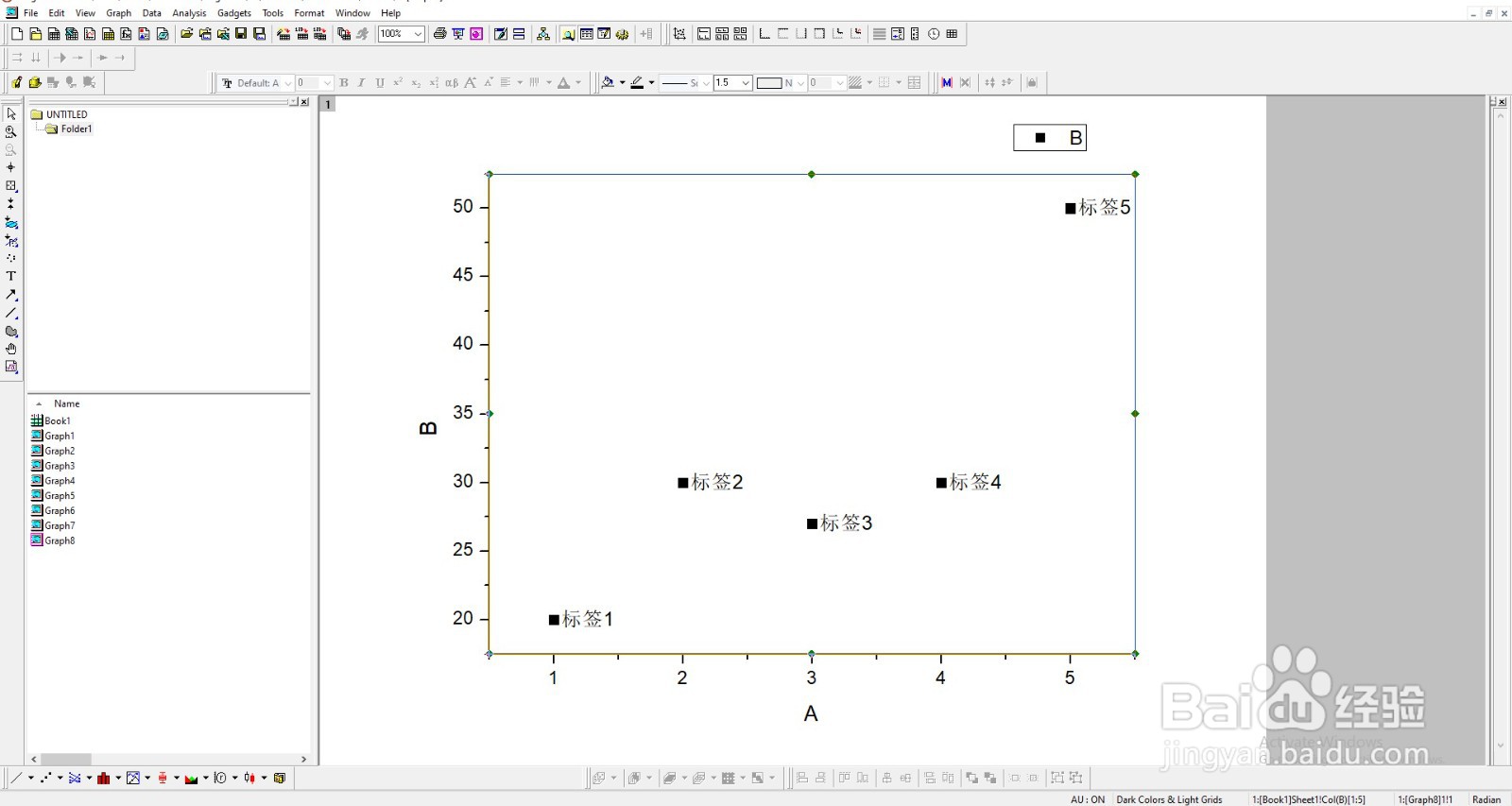Click the Scatter plot icon
This screenshot has height=806, width=1512.
point(45,779)
